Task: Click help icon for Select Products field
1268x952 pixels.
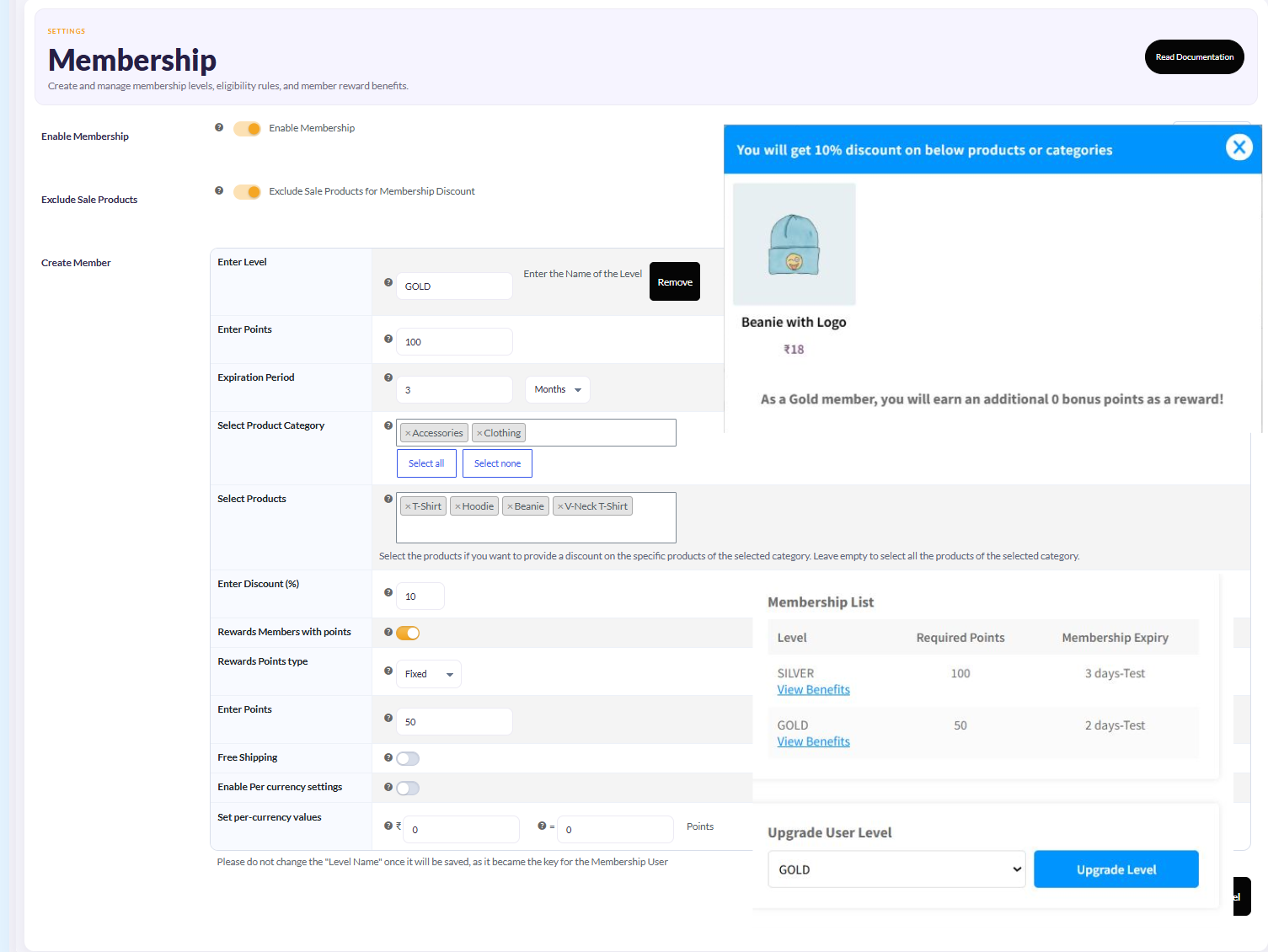Action: 388,499
